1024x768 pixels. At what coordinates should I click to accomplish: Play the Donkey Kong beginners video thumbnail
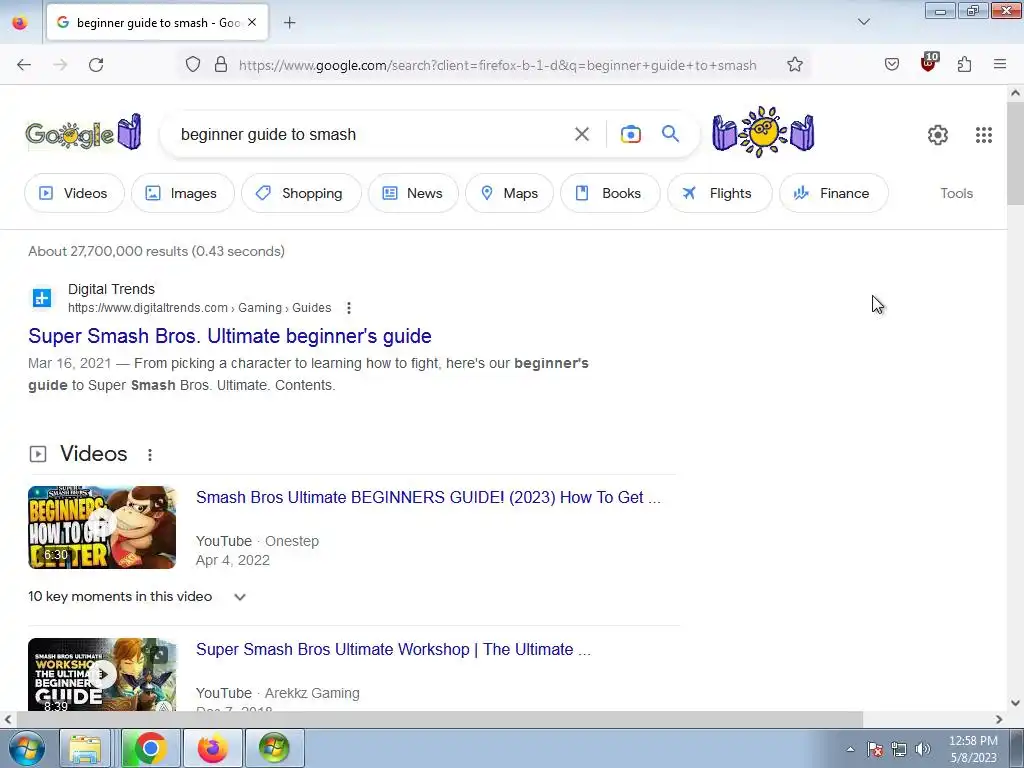[102, 527]
